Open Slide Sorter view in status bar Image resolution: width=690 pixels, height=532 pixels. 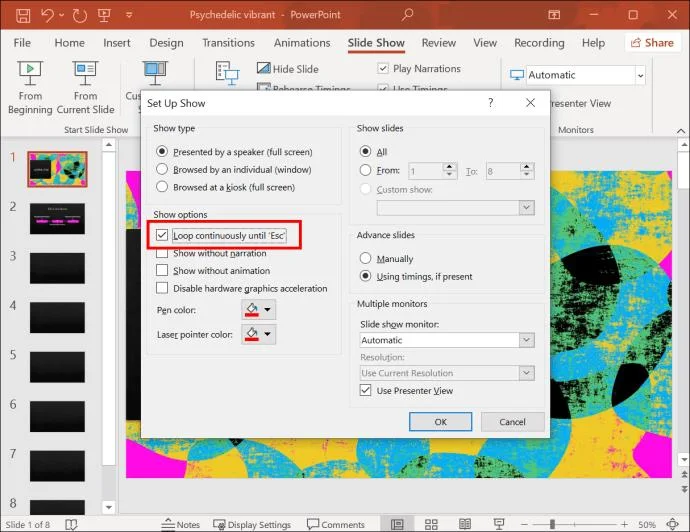coord(431,524)
